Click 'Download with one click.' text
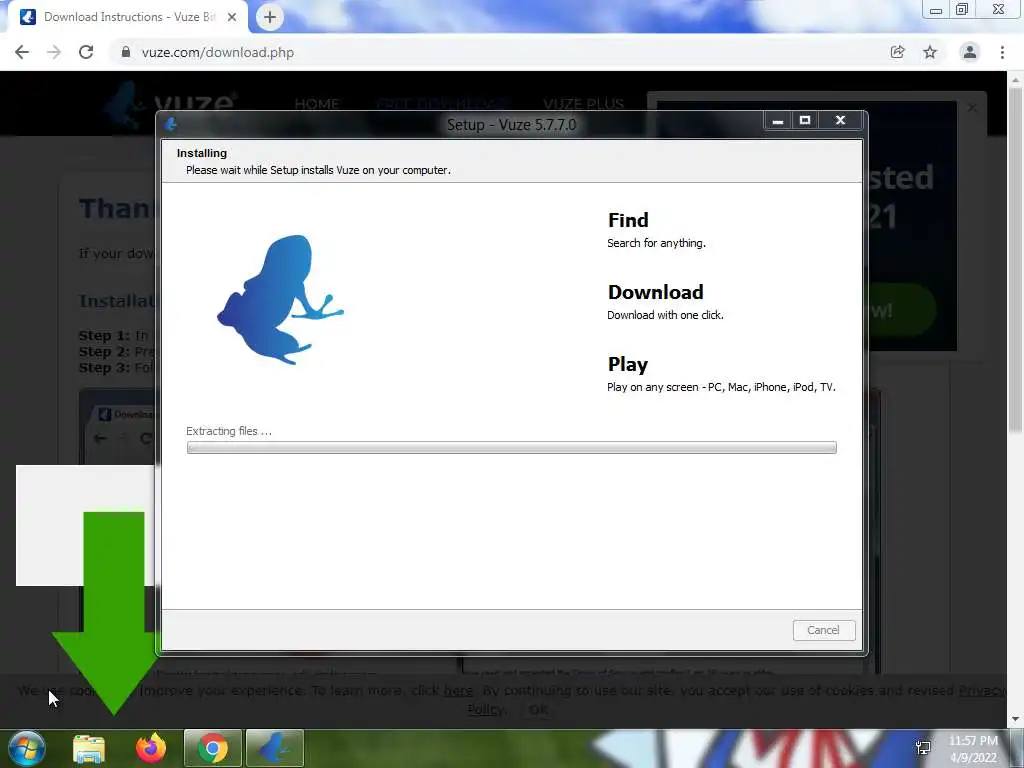 point(665,315)
